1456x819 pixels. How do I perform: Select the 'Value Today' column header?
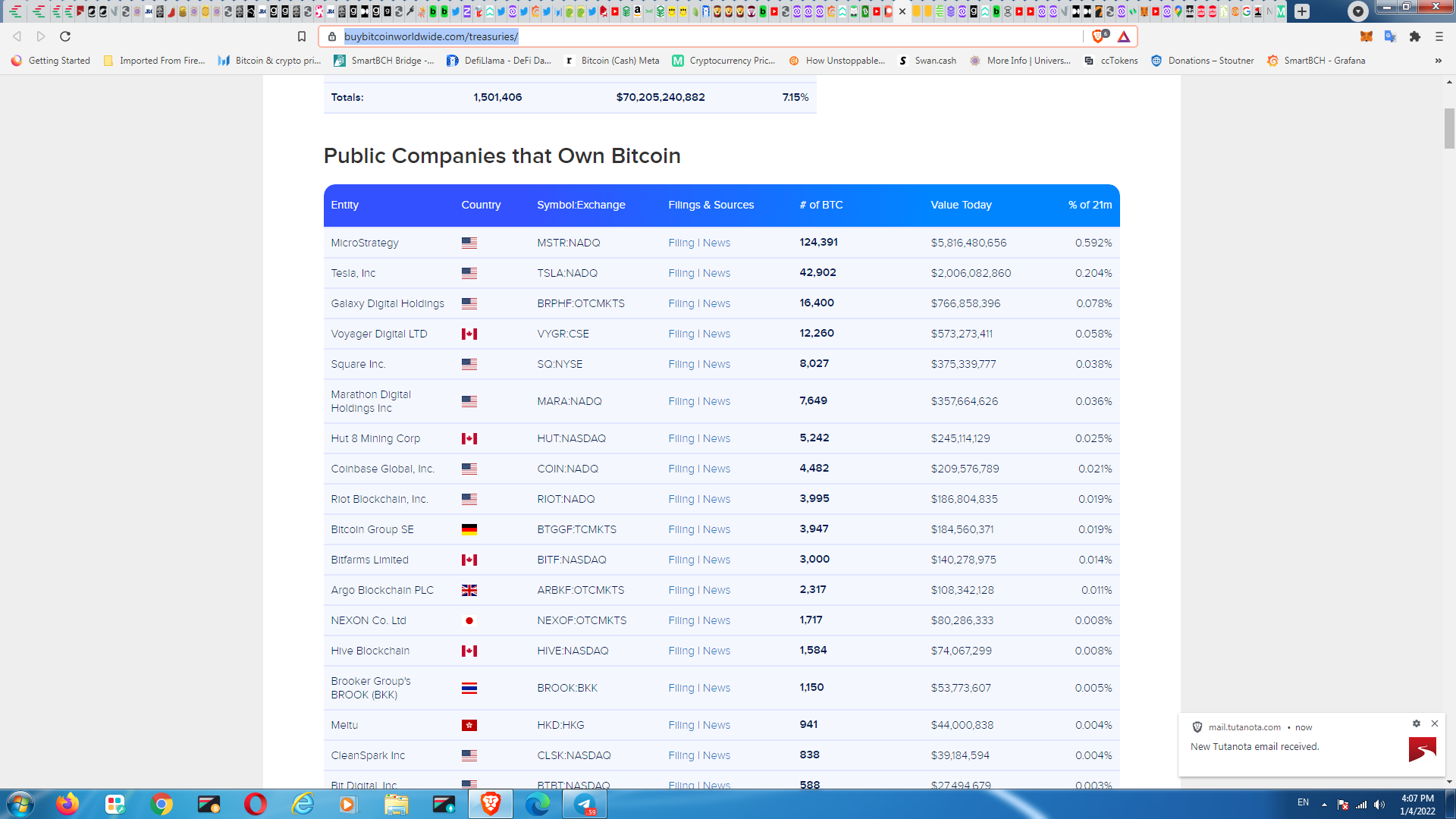tap(961, 205)
